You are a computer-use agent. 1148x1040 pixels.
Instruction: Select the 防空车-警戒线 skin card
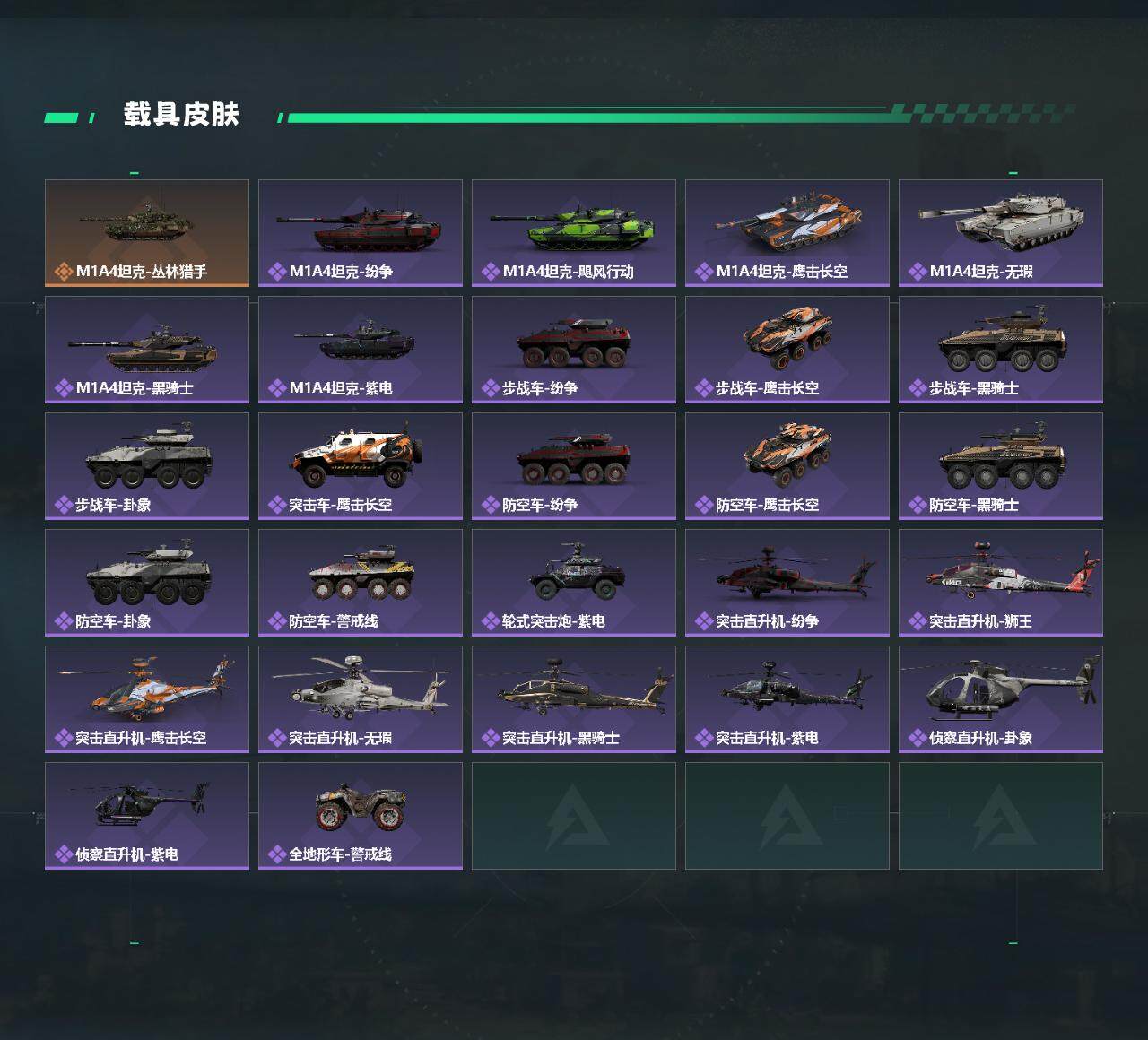(361, 583)
